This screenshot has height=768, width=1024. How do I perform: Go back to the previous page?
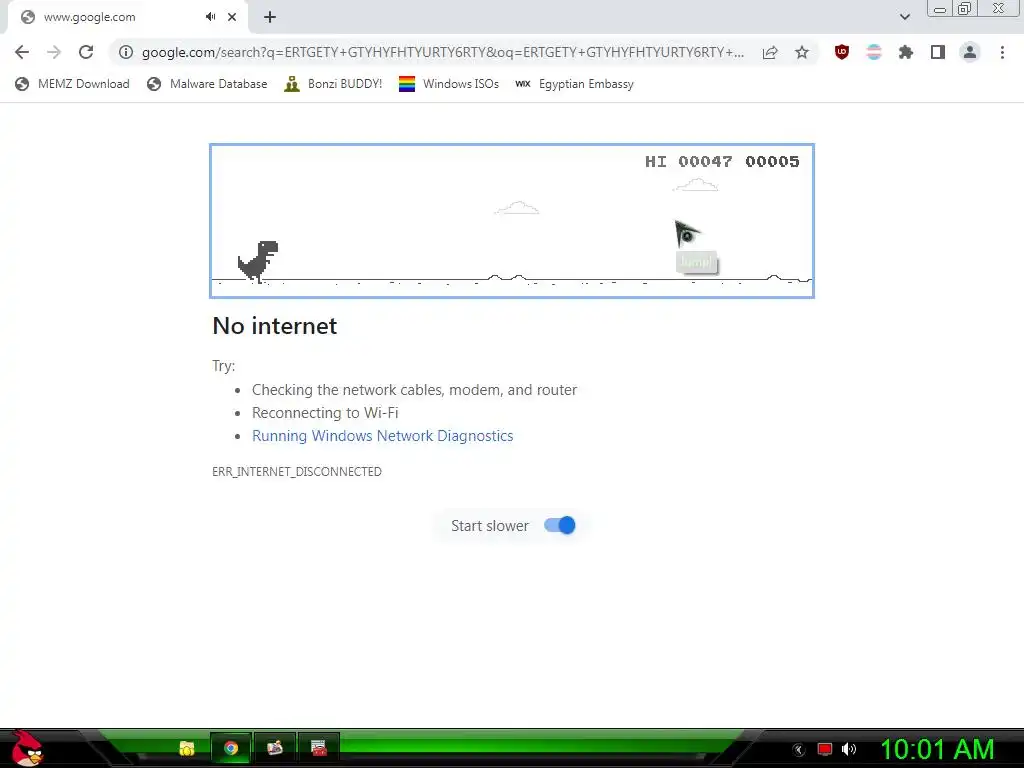coord(22,52)
